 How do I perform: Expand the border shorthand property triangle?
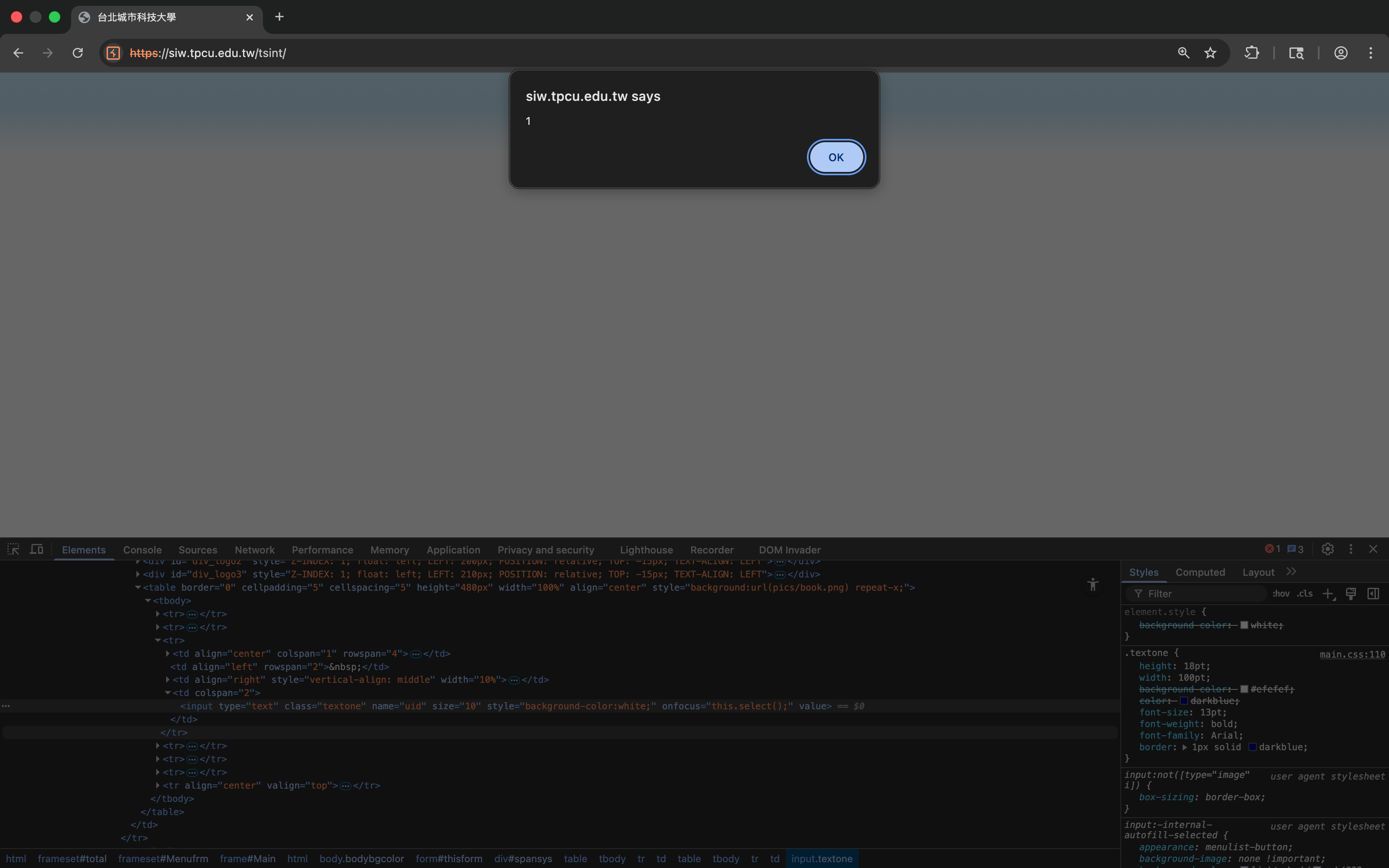pos(1184,747)
